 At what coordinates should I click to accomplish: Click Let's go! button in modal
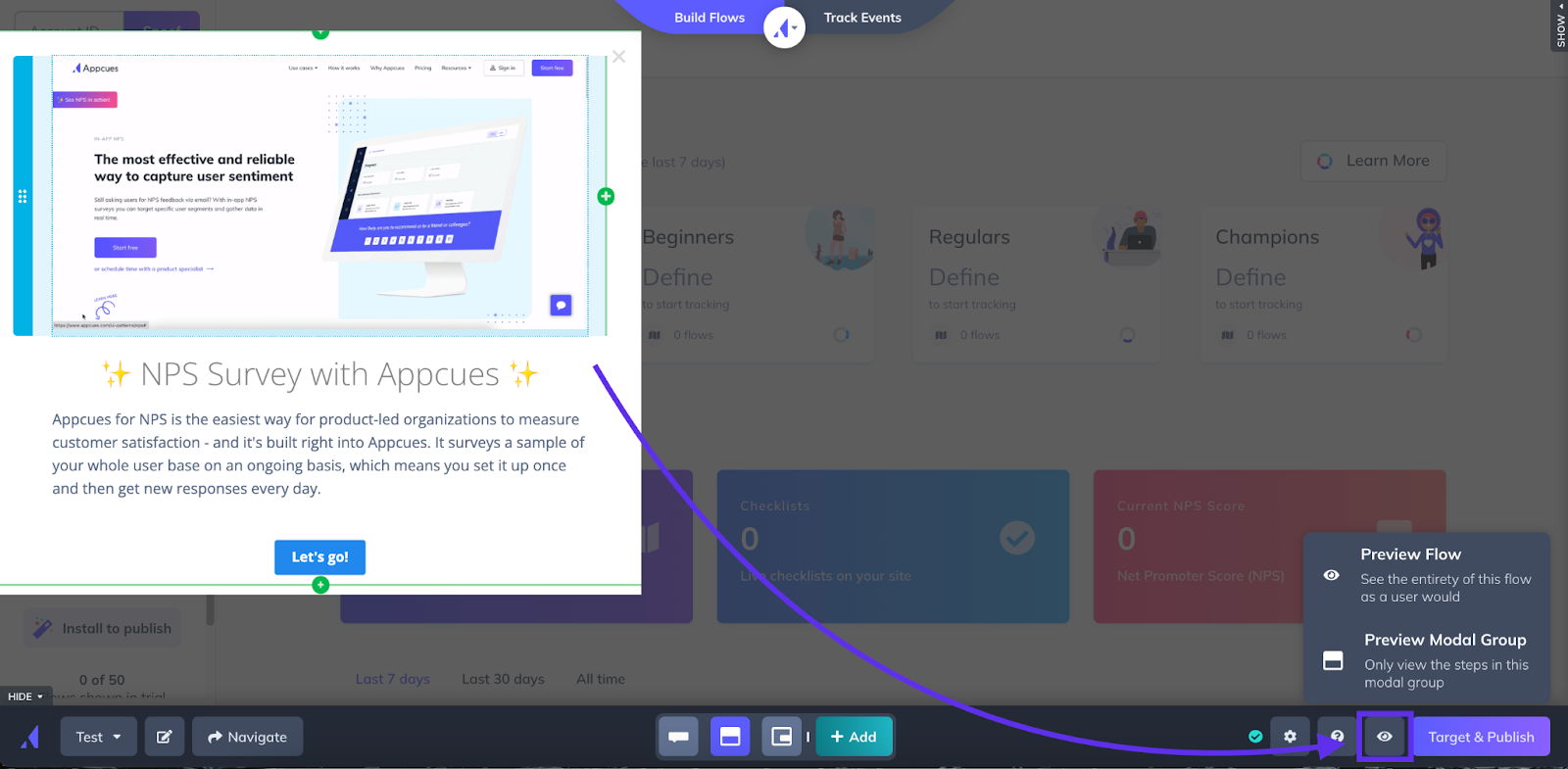pyautogui.click(x=319, y=556)
